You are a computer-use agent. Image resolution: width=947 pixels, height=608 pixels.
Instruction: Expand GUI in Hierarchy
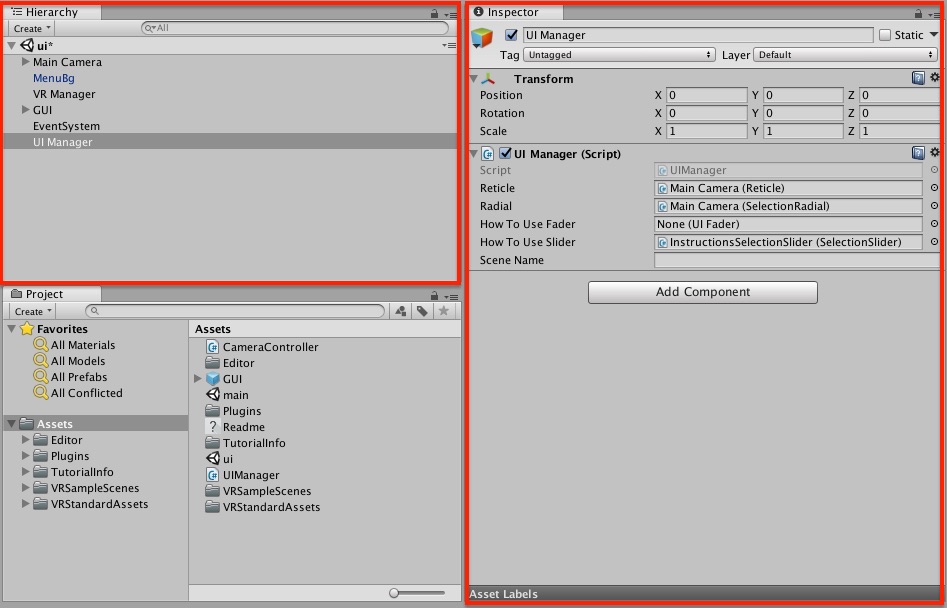[x=25, y=109]
